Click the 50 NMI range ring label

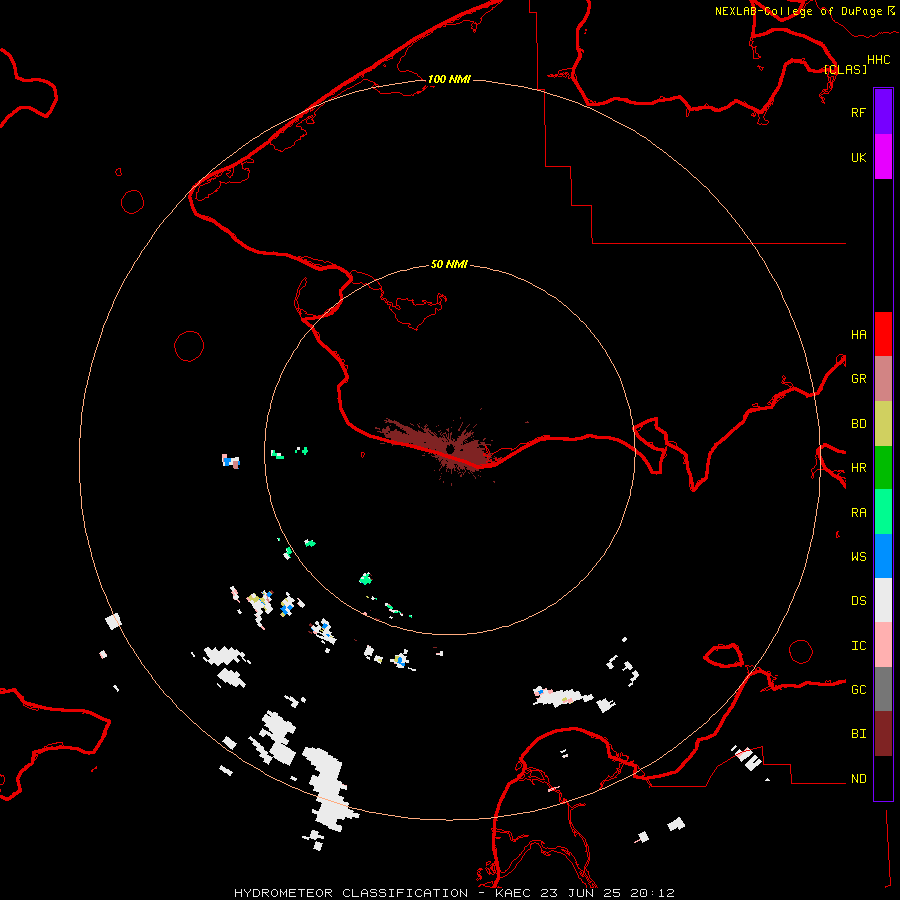point(449,264)
